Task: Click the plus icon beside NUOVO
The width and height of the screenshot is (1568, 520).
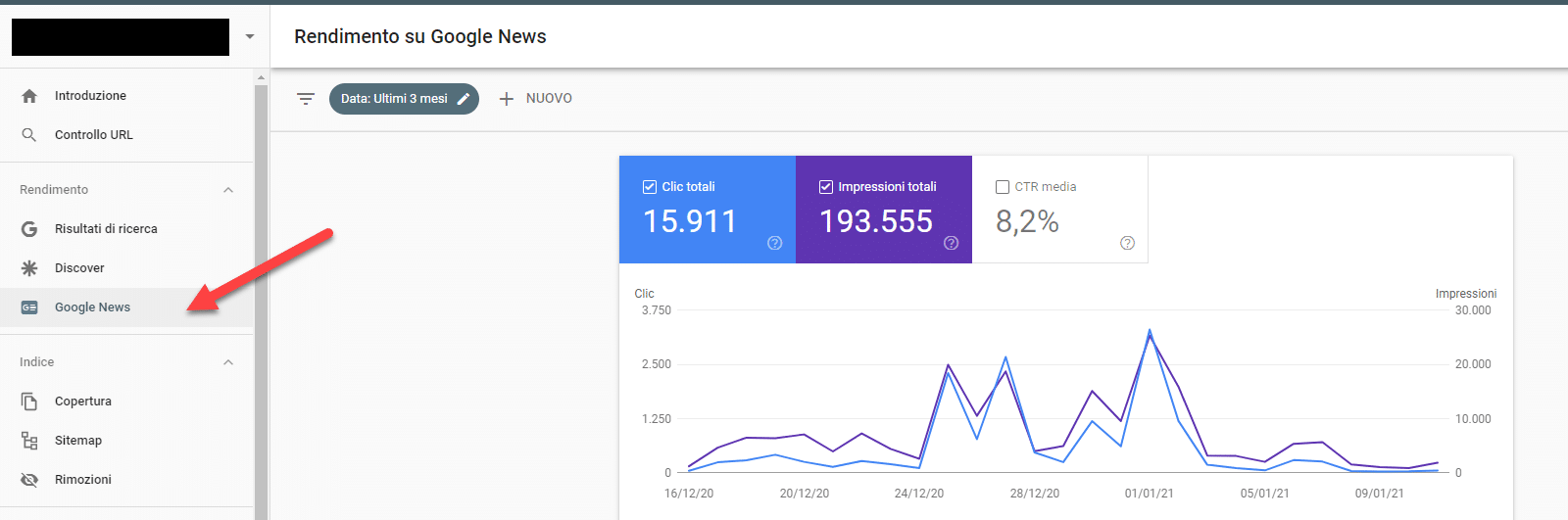Action: [x=507, y=99]
